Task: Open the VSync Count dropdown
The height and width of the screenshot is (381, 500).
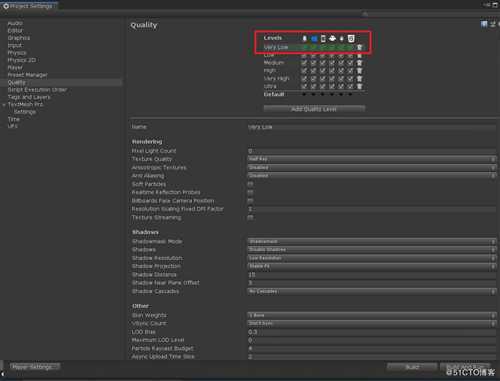Action: coord(372,323)
